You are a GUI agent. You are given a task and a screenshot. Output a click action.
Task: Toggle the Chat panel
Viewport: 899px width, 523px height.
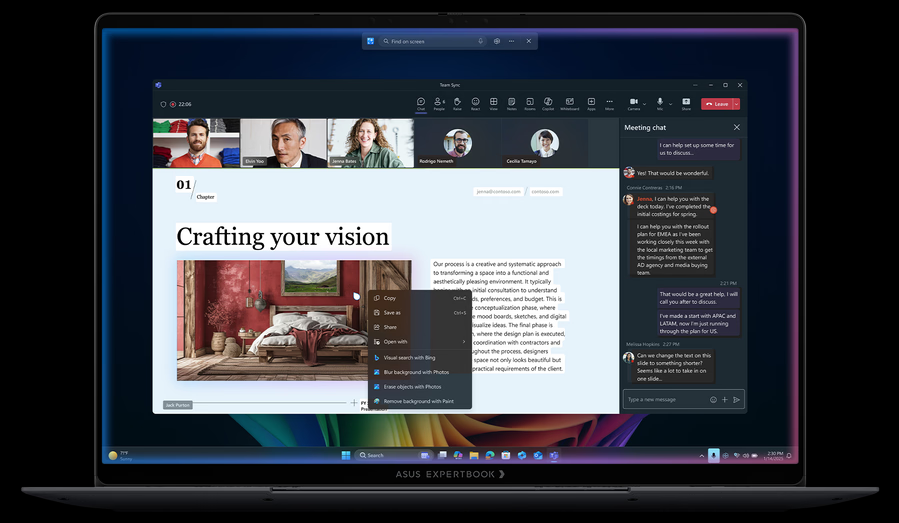tap(421, 102)
